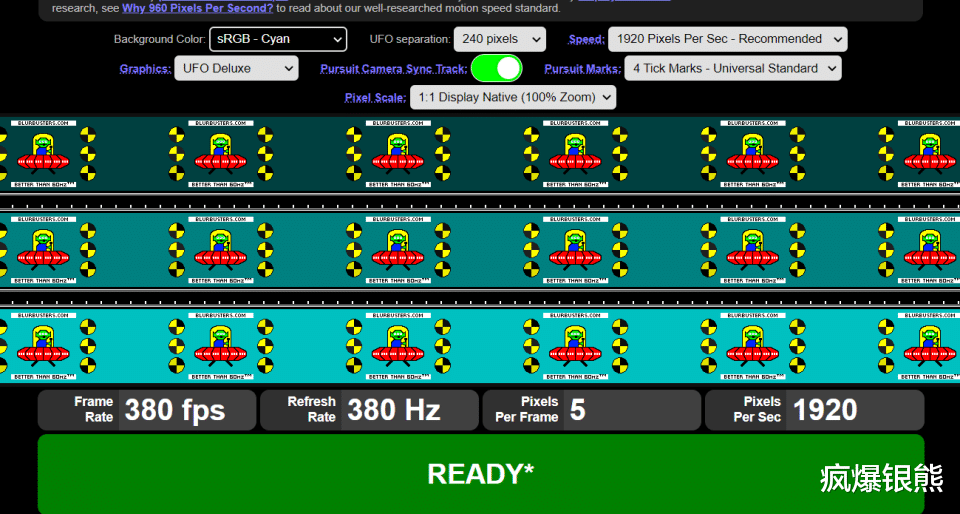The image size is (960, 514).
Task: Expand the Speed selection dropdown
Action: [x=727, y=39]
